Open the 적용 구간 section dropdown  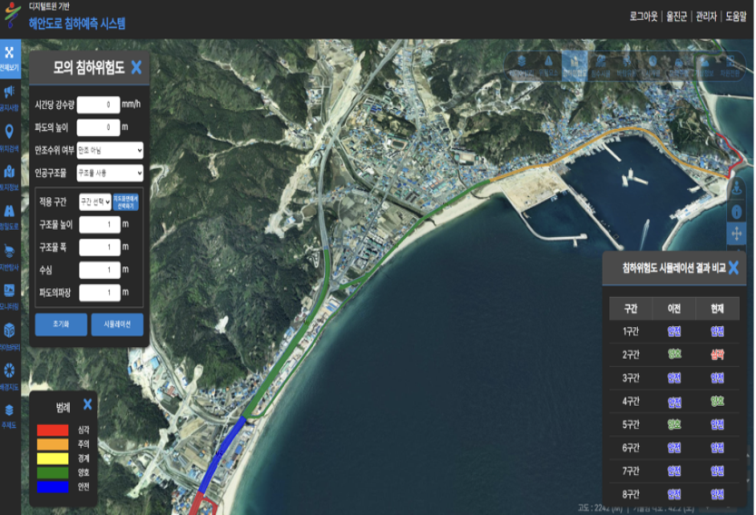[x=94, y=202]
